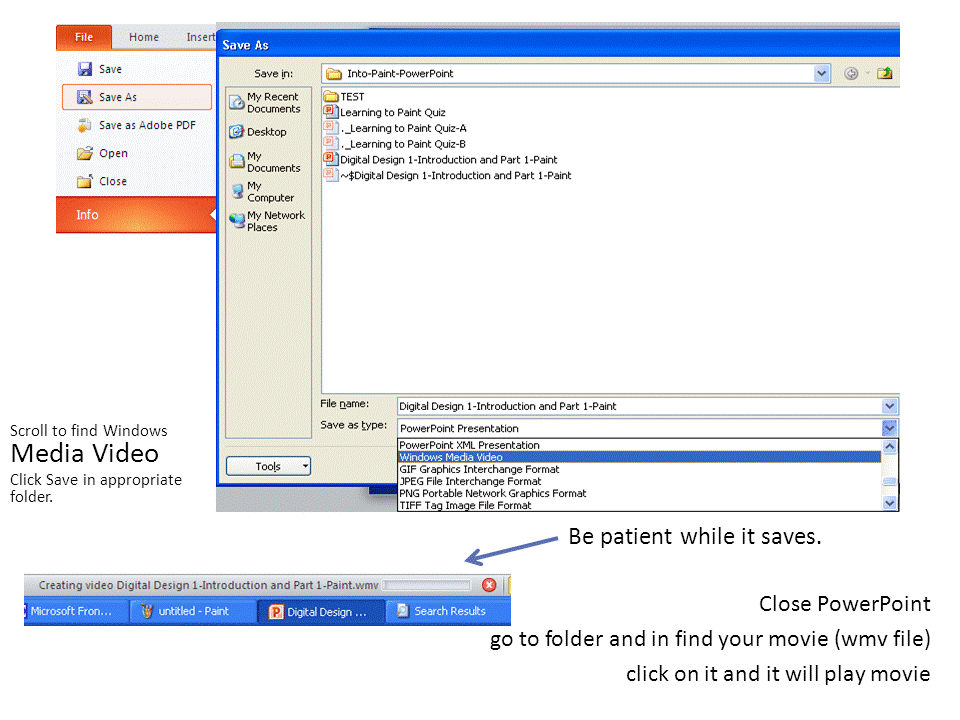960x720 pixels.
Task: Click the TEST folder icon
Action: pos(331,96)
